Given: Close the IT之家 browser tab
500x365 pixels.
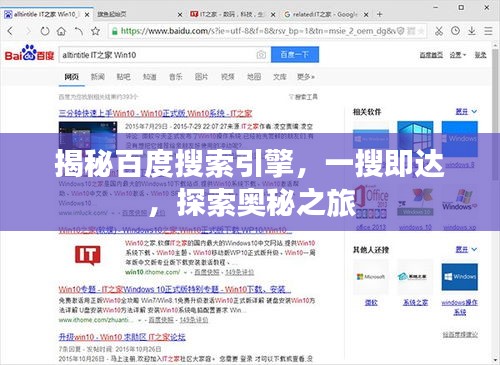Looking at the screenshot, I should click(x=273, y=15).
